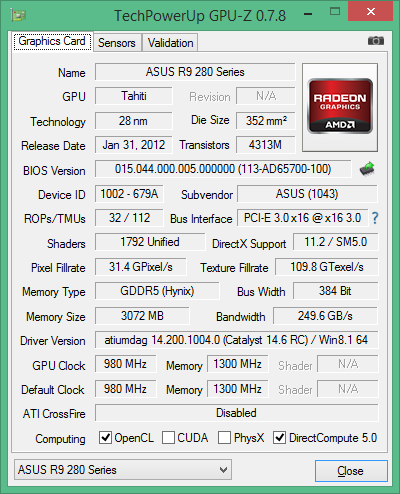The height and width of the screenshot is (494, 400).
Task: Click the Transistors value 4313M
Action: tap(266, 145)
